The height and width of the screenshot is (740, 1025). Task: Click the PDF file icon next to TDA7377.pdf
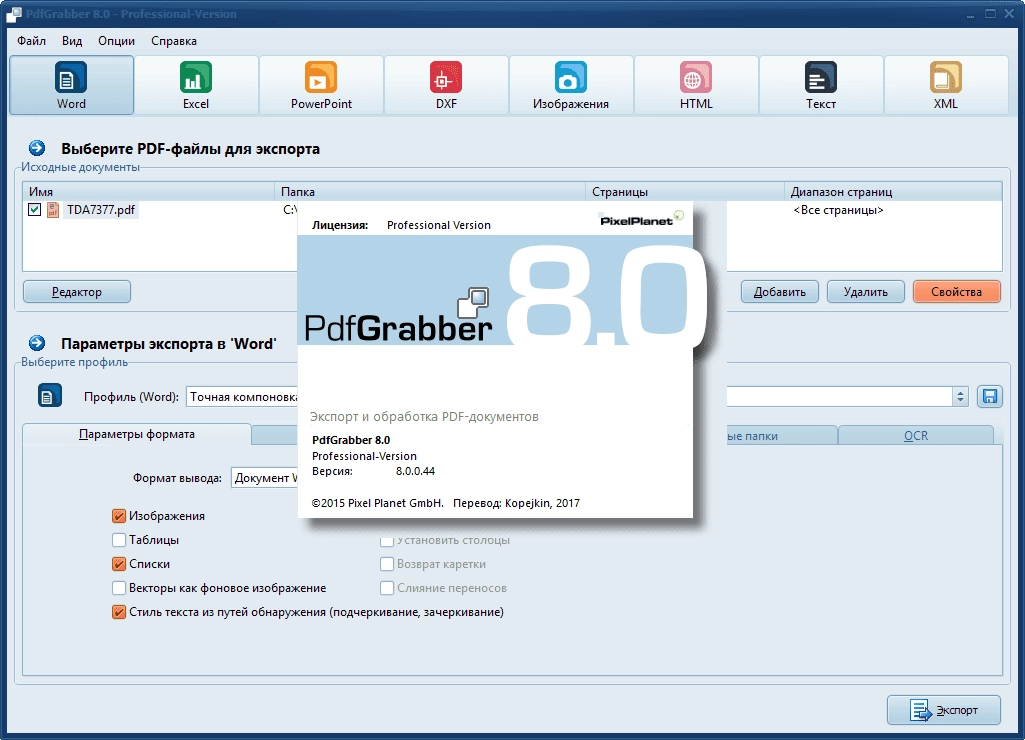[53, 210]
